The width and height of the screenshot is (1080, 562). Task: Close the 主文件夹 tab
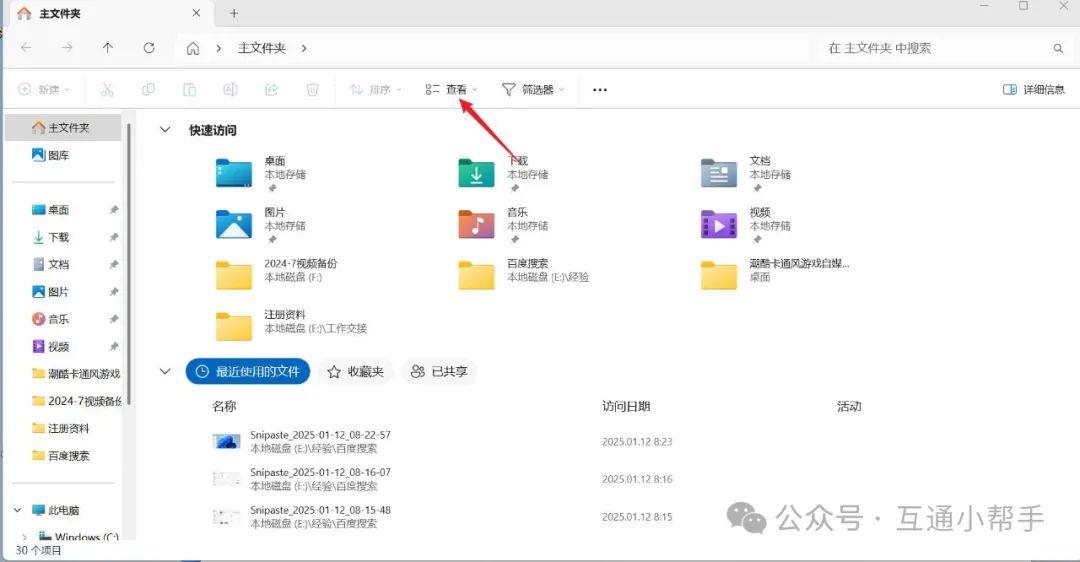(196, 13)
